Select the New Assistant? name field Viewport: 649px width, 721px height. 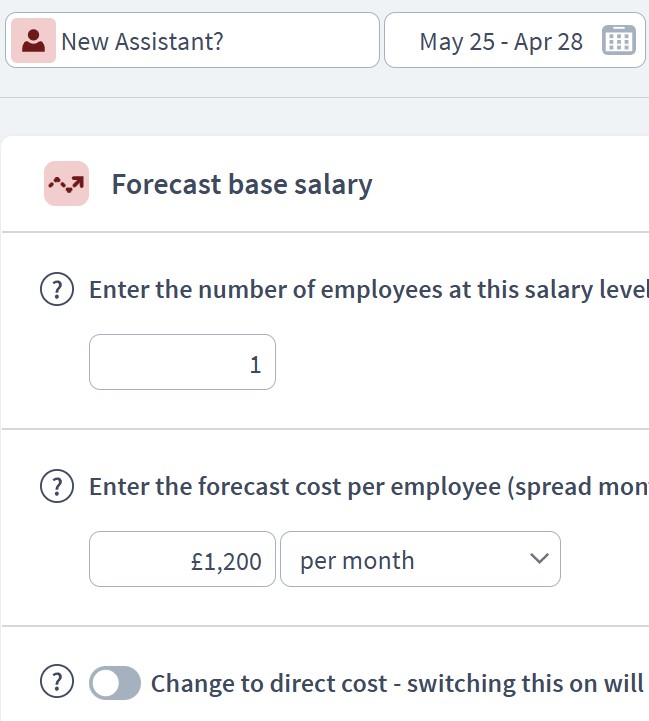pos(192,40)
